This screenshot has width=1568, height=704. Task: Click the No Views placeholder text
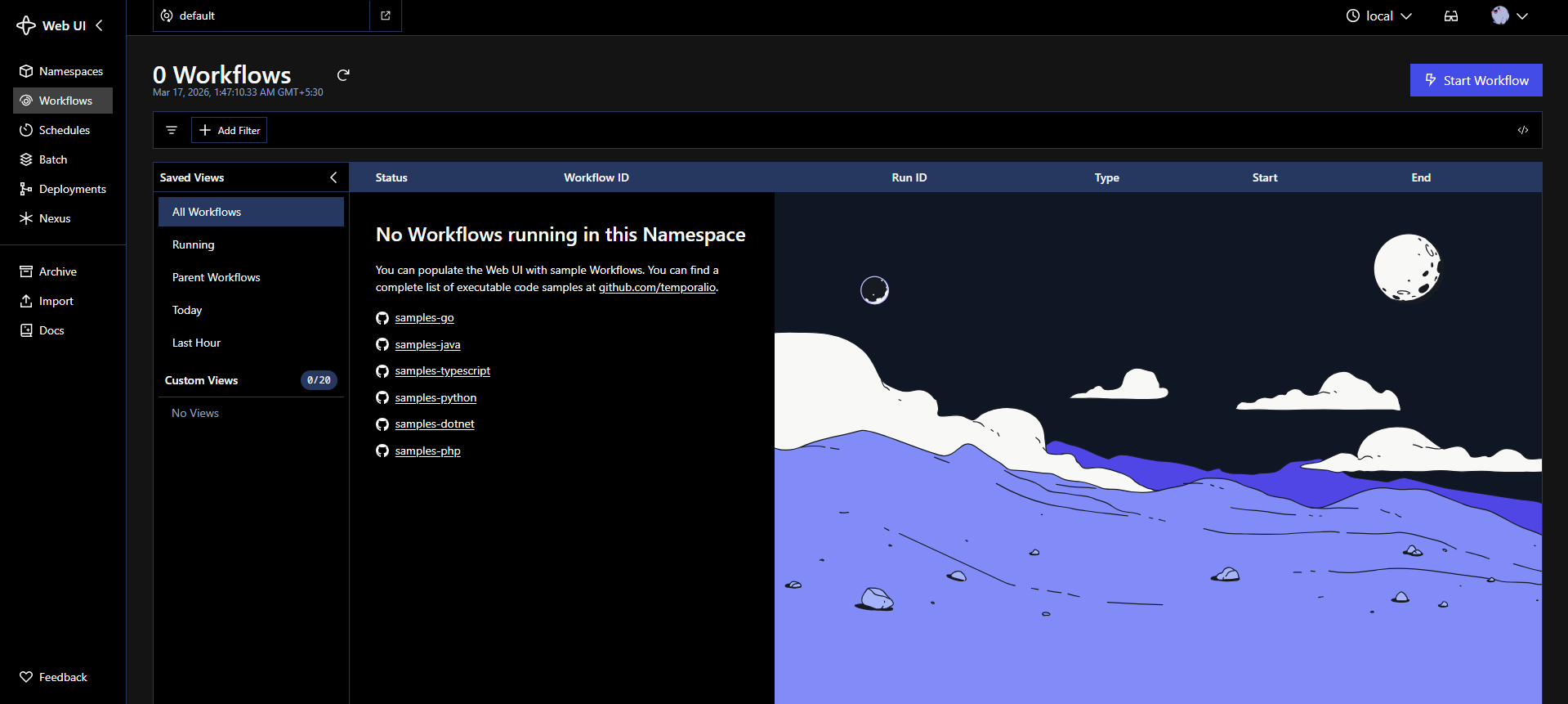point(195,413)
